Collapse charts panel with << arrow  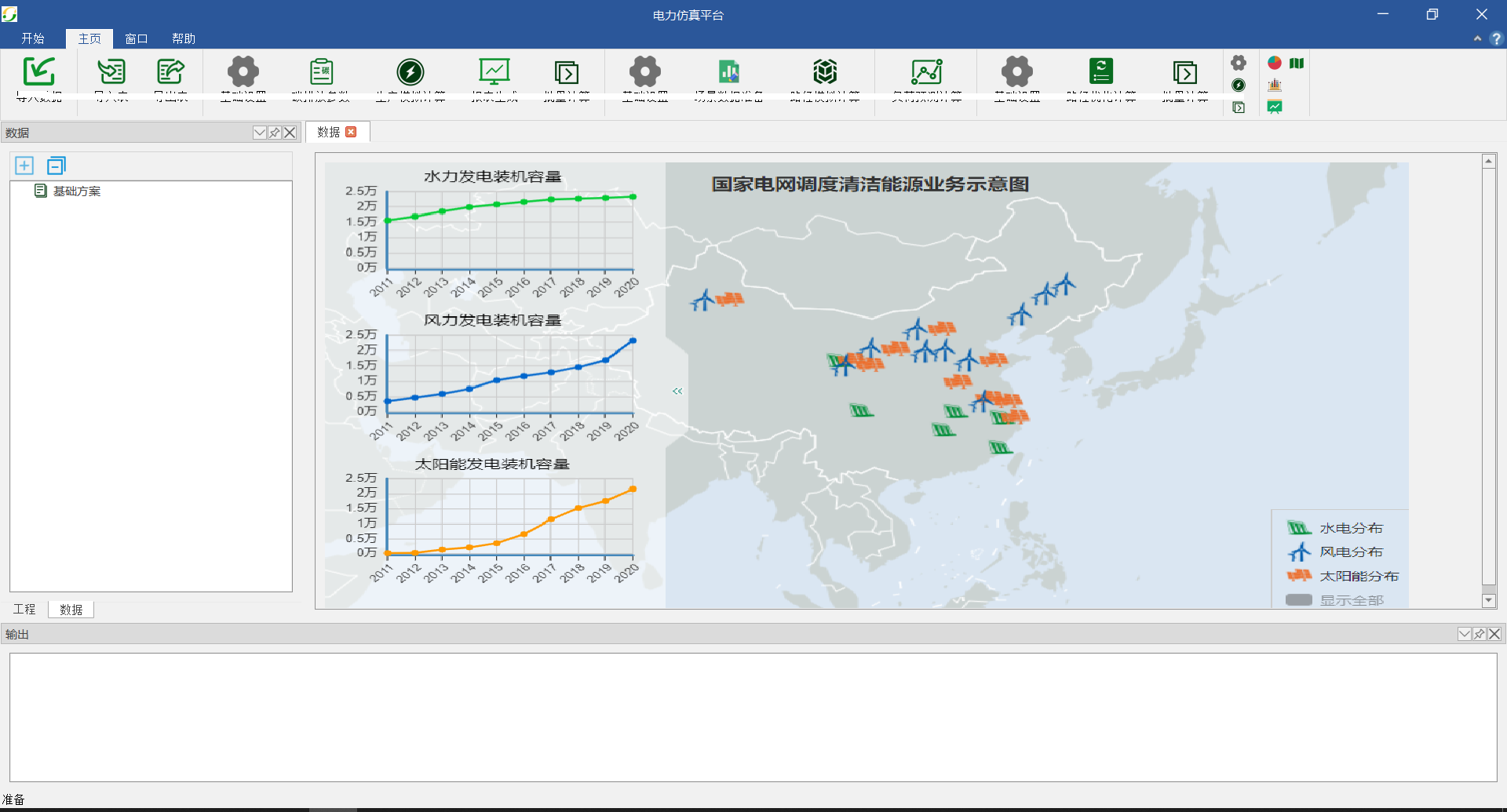pyautogui.click(x=677, y=391)
